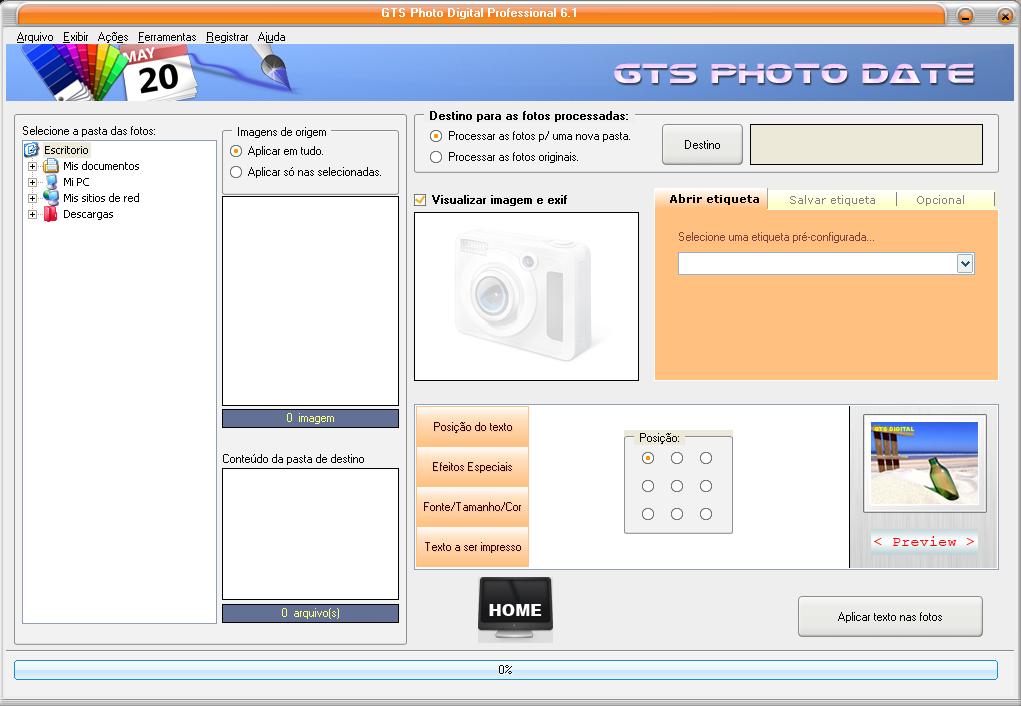Open the 'Posição do texto' section
1021x706 pixels.
(472, 427)
